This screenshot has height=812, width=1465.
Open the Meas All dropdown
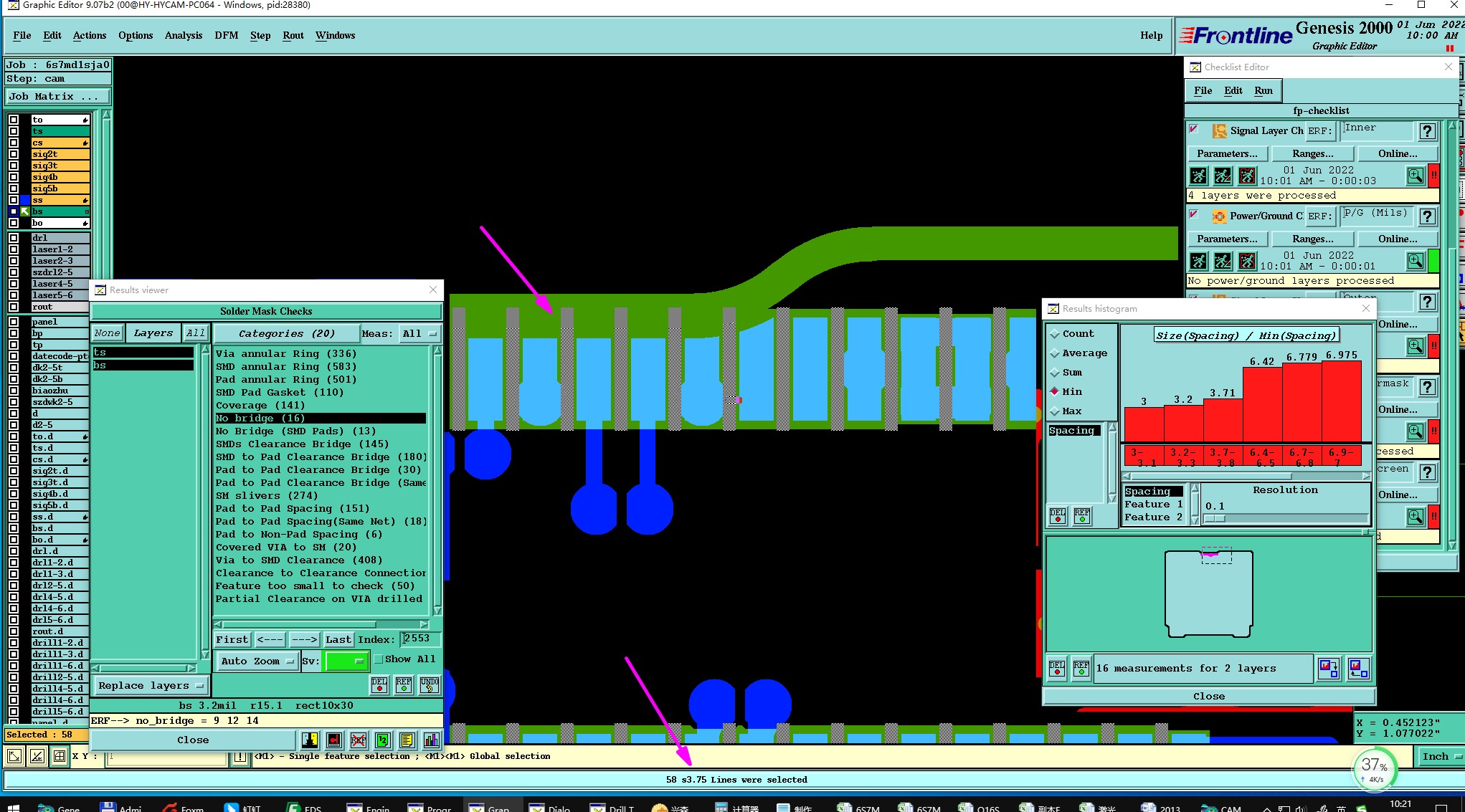(x=419, y=334)
